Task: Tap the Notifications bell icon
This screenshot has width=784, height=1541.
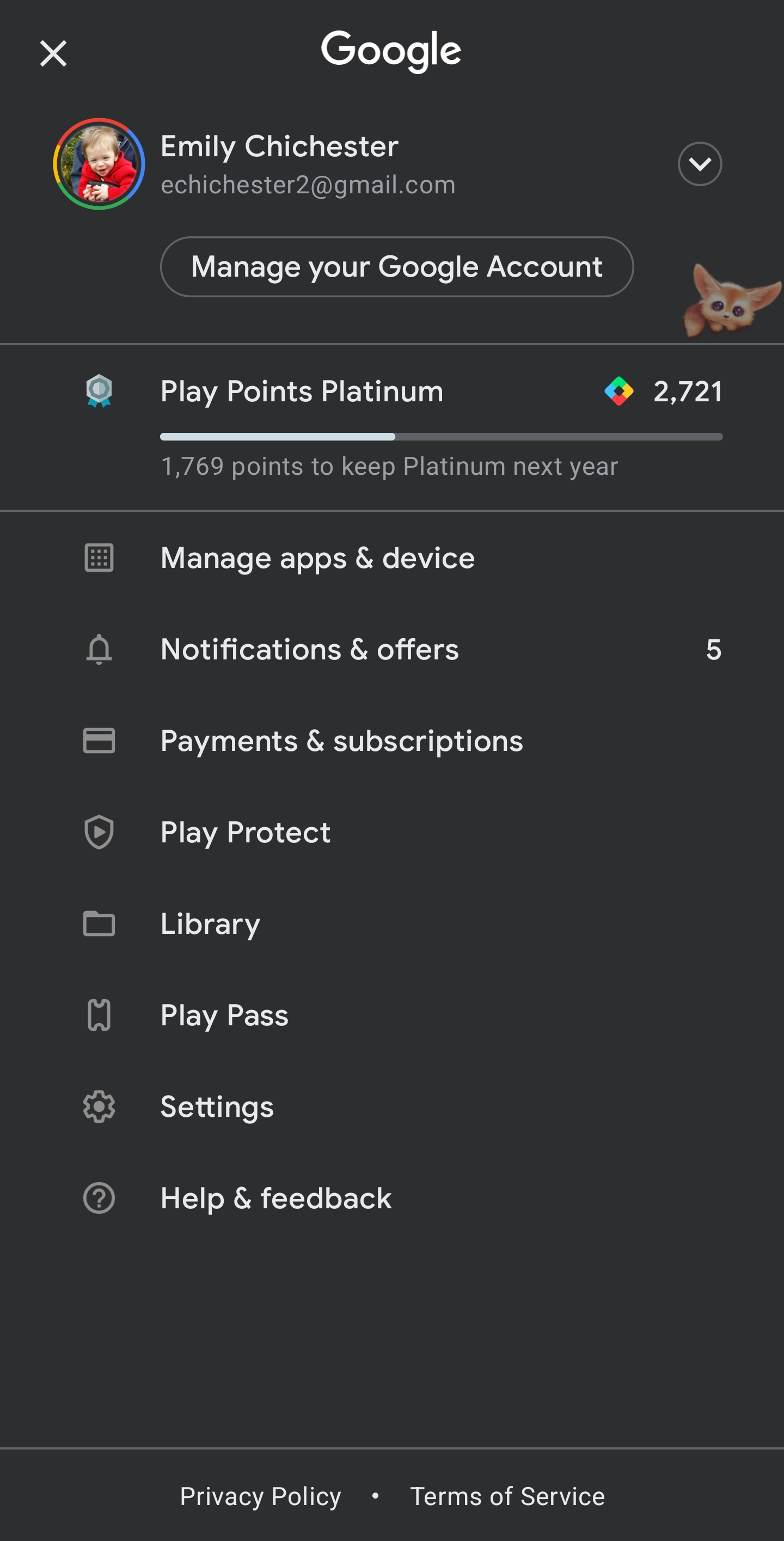Action: tap(99, 650)
